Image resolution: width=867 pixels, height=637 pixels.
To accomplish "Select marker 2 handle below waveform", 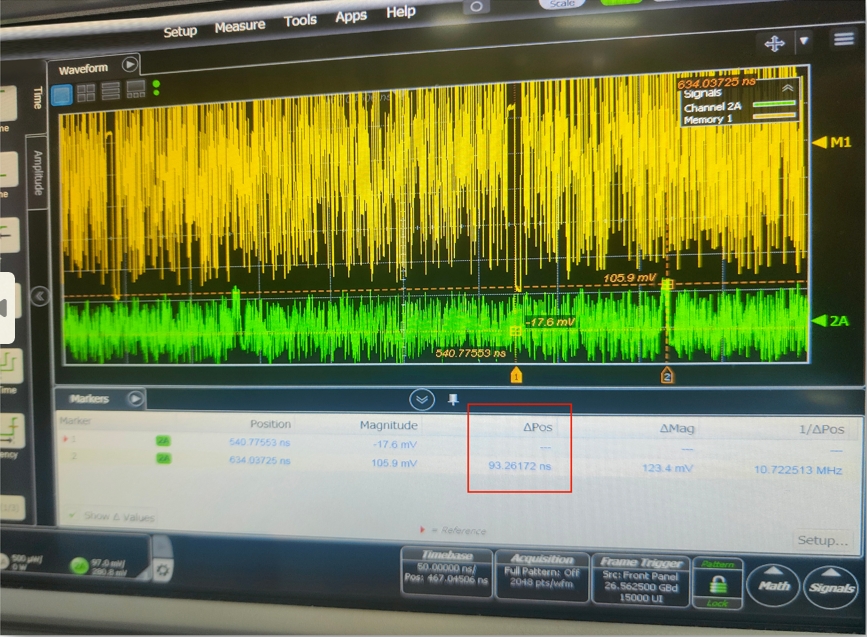I will [x=667, y=375].
